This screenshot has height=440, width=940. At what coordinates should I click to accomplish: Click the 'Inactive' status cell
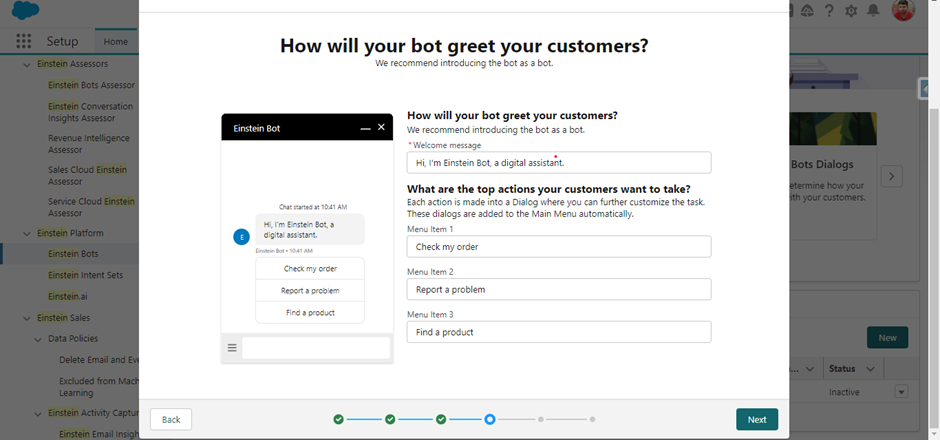(x=844, y=392)
